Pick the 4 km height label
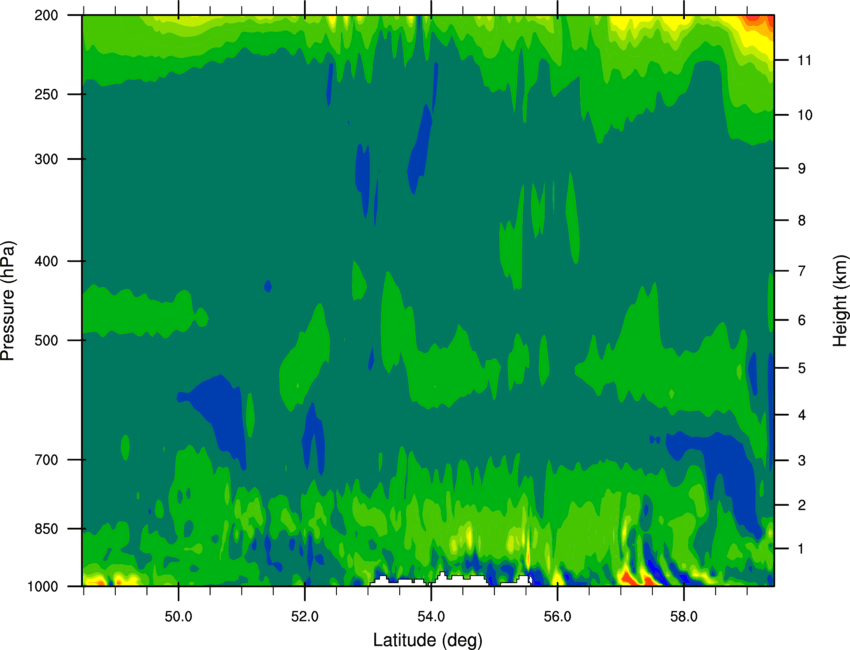Screen dimensions: 850x650 pos(801,415)
